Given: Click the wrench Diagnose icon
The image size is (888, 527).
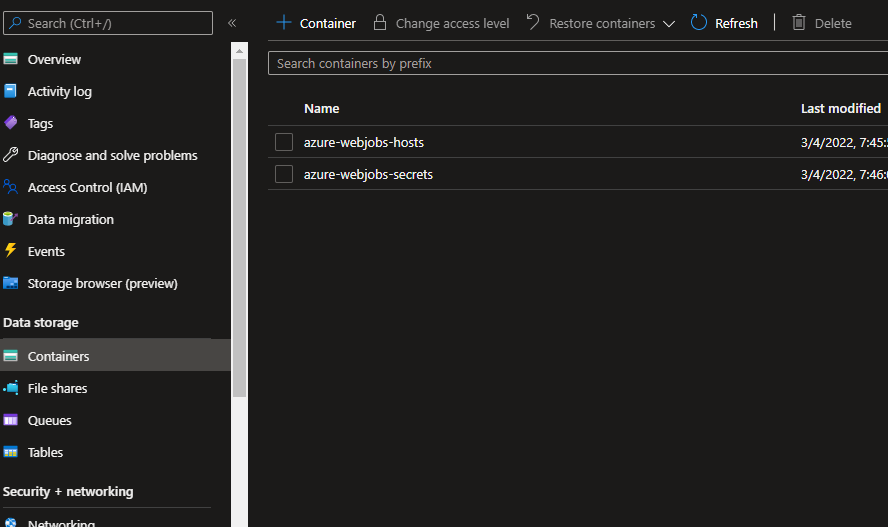Looking at the screenshot, I should click(x=10, y=155).
